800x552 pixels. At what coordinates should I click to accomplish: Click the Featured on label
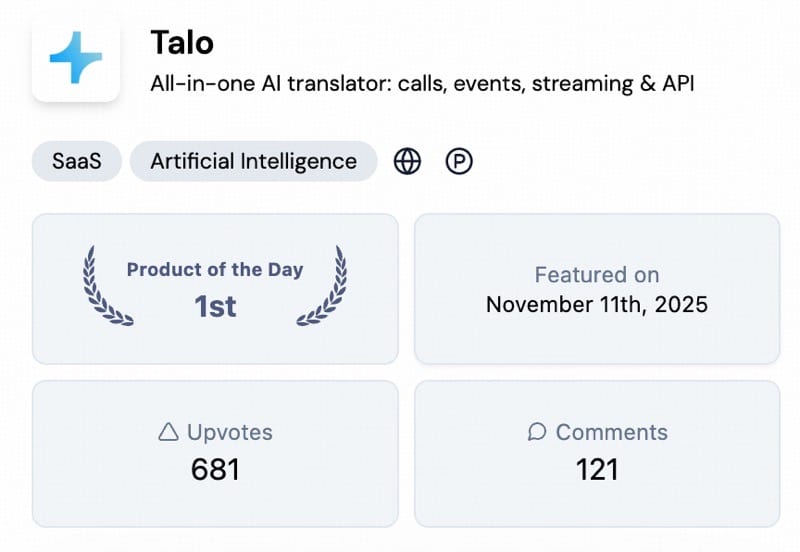[x=597, y=275]
